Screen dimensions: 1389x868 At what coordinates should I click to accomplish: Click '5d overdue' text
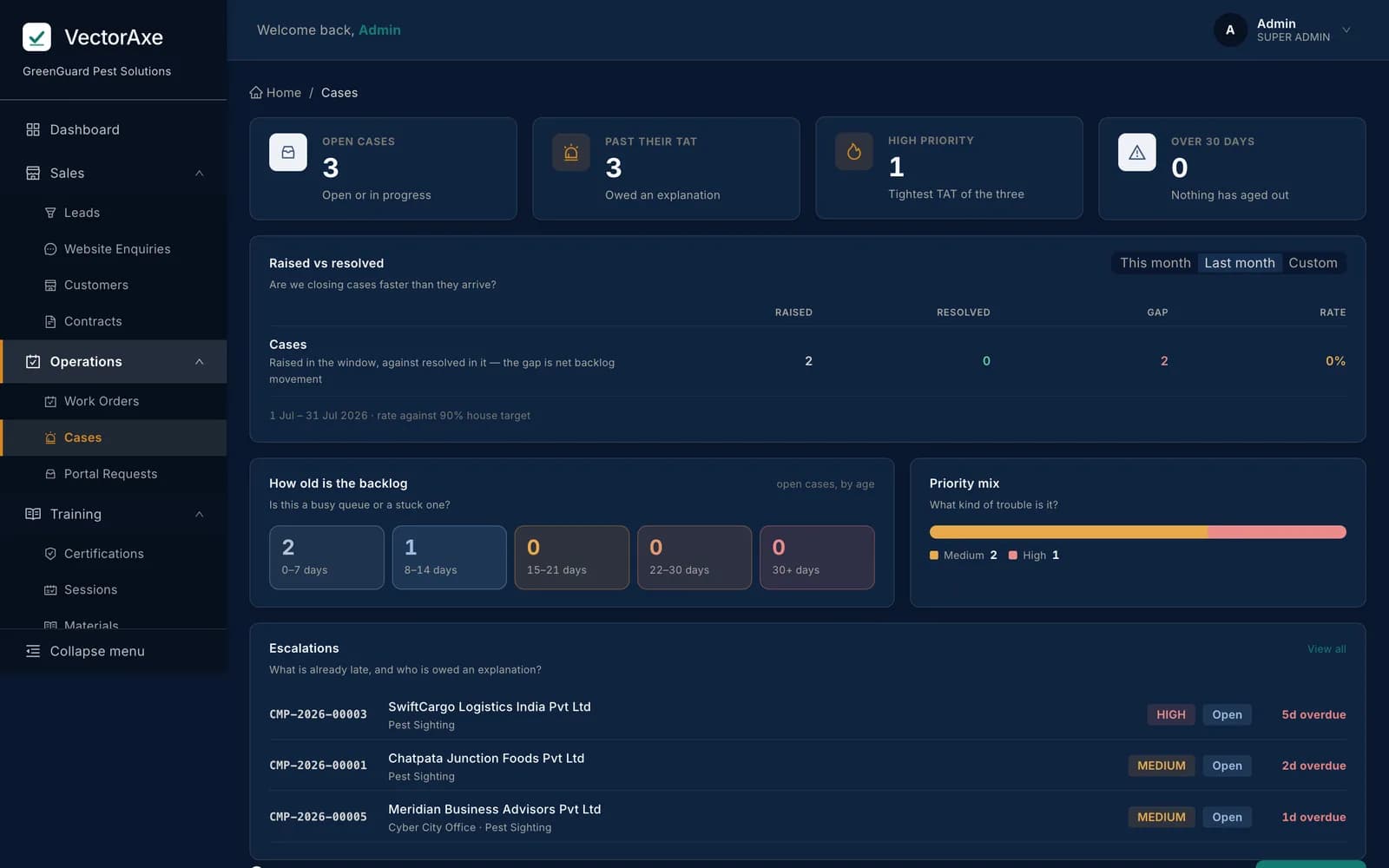pos(1313,714)
